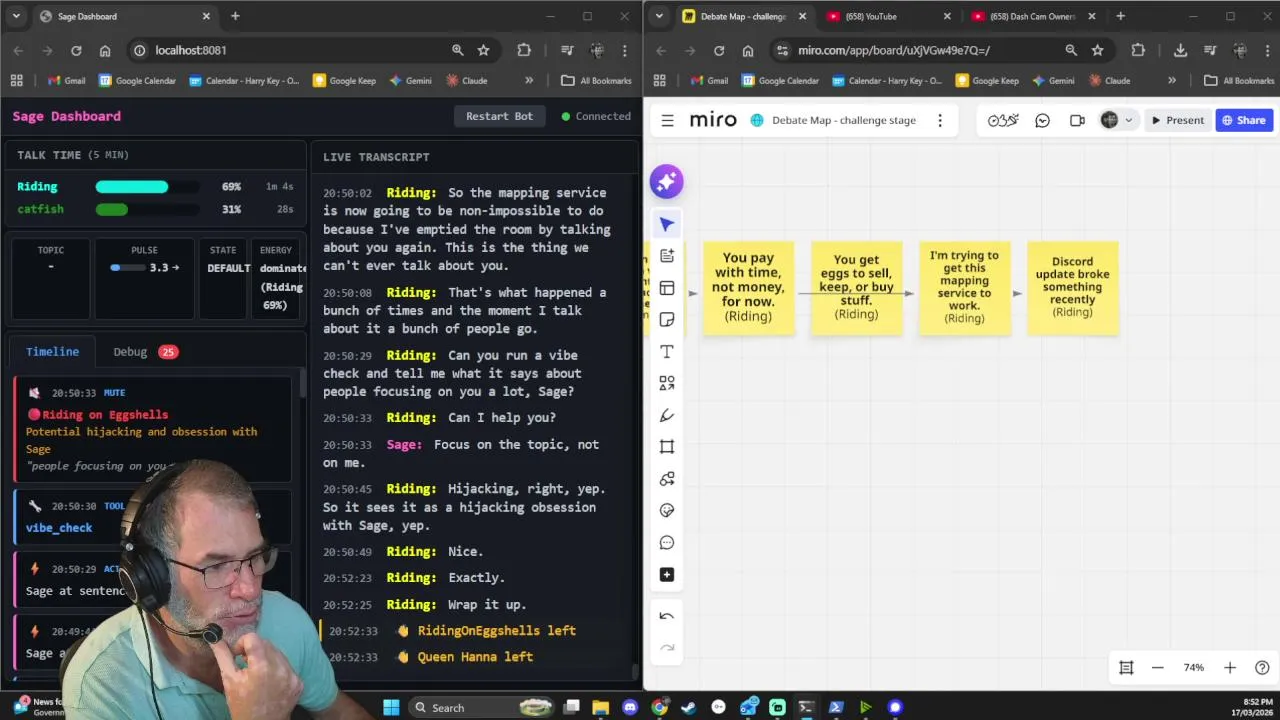
Task: Click the Debate Map board title
Action: click(844, 120)
